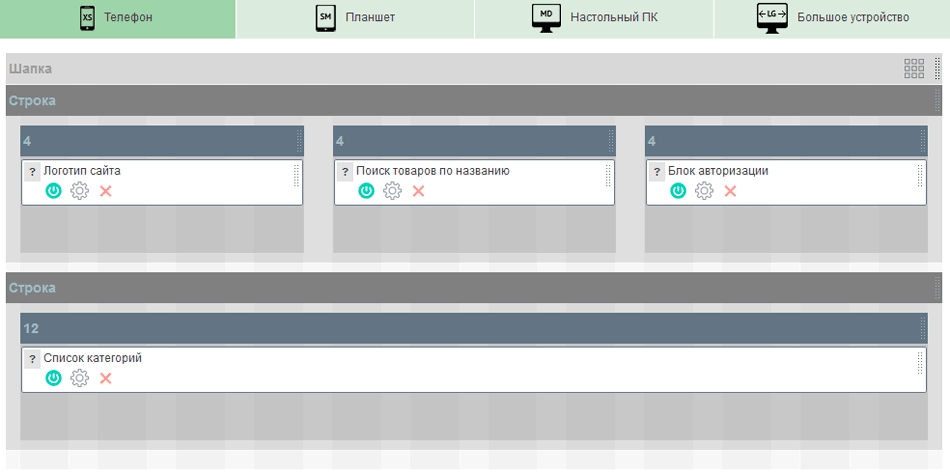Delete the Логотип сайта block

click(x=106, y=191)
